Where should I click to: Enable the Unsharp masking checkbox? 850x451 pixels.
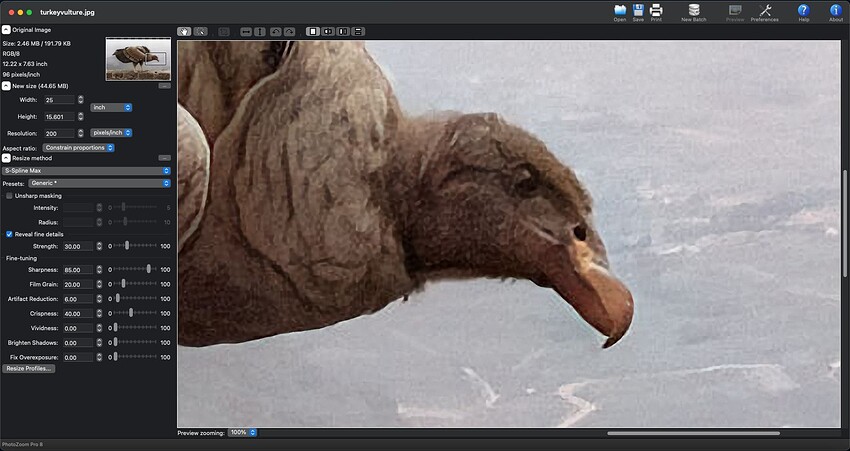[x=9, y=196]
